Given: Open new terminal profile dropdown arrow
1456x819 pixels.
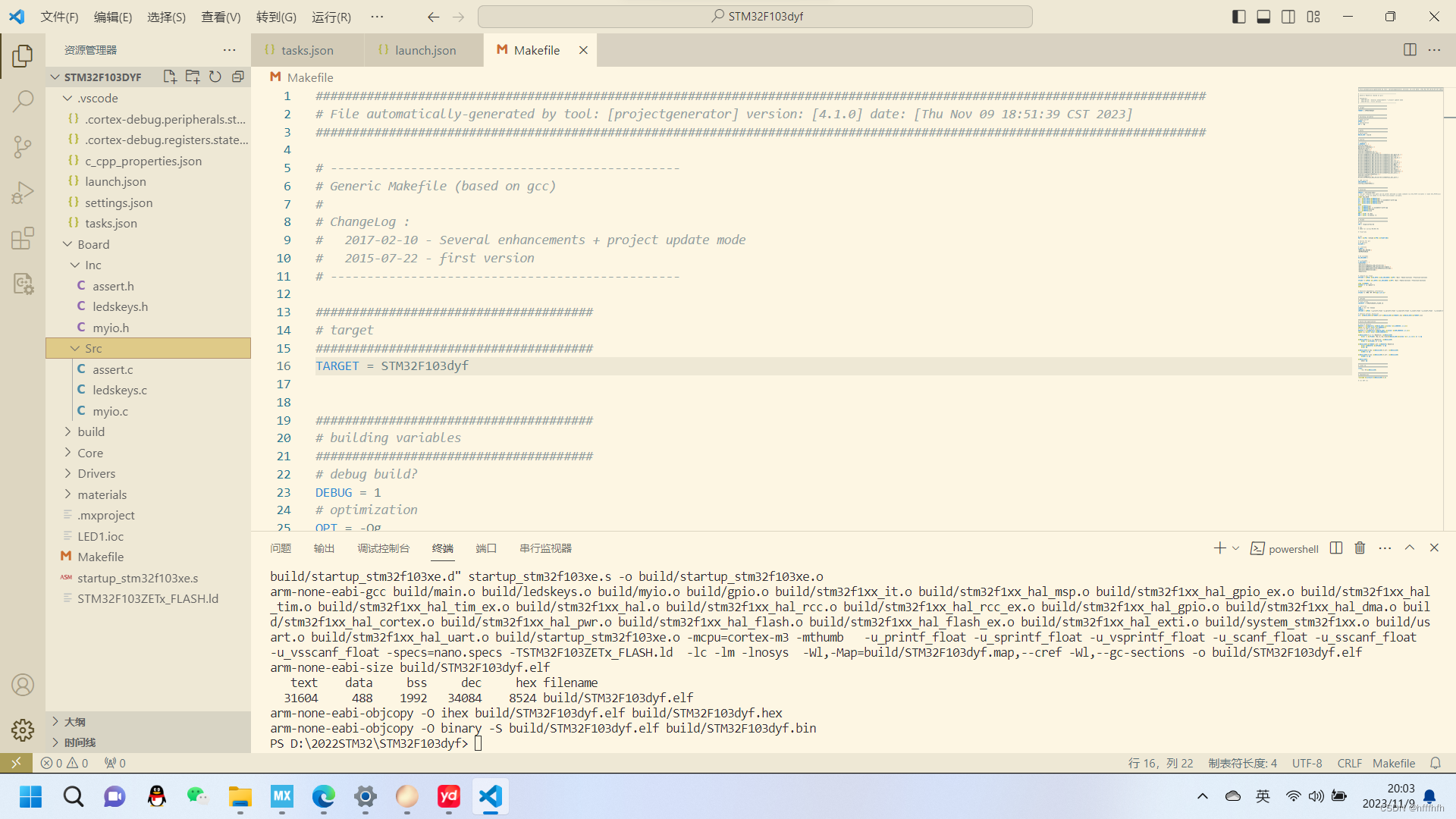Looking at the screenshot, I should click(x=1236, y=548).
